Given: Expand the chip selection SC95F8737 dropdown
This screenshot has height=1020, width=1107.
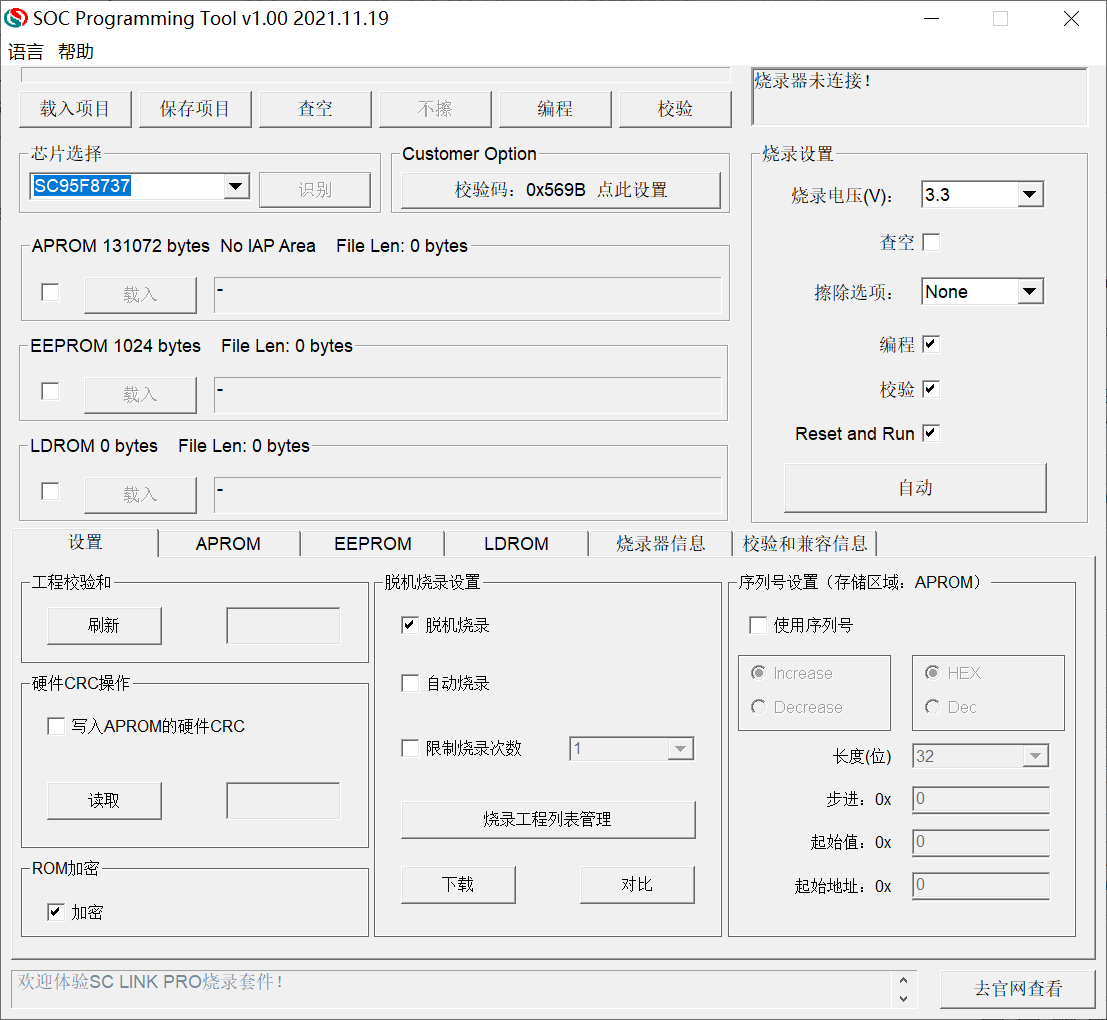Looking at the screenshot, I should click(236, 186).
